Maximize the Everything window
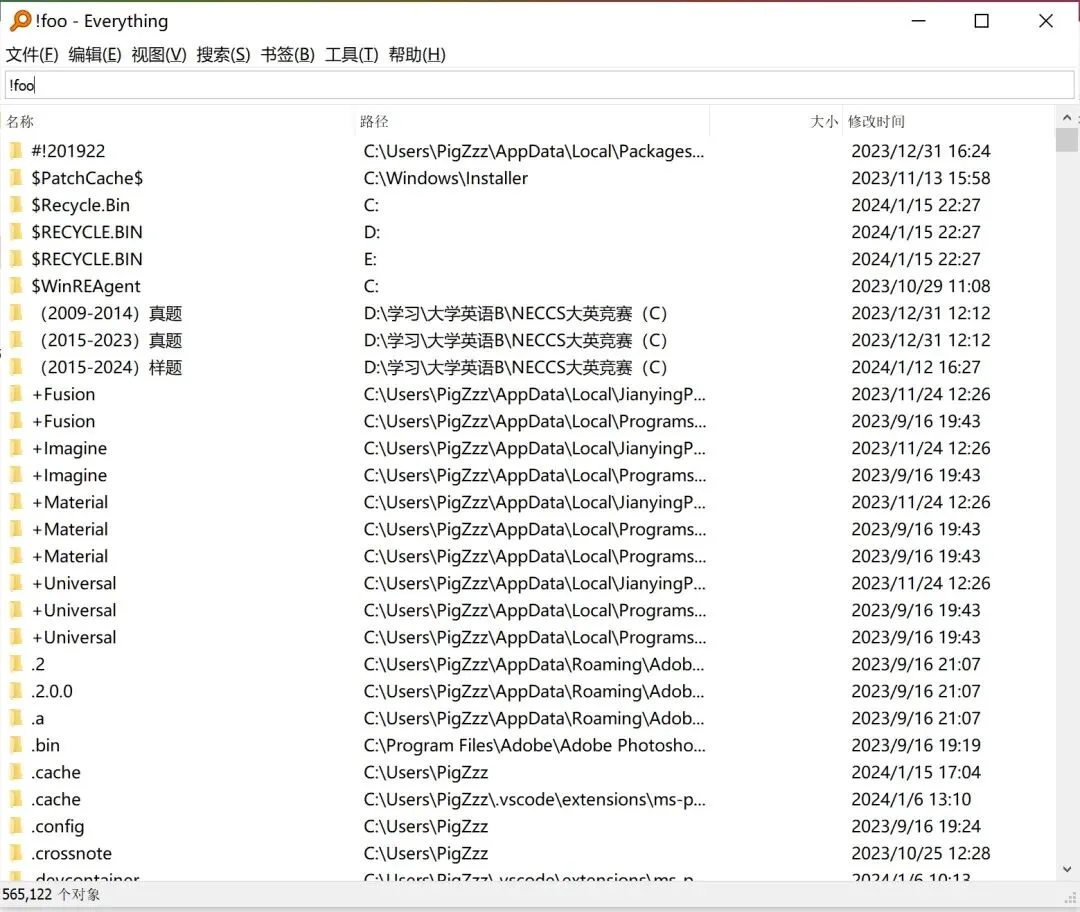The width and height of the screenshot is (1080, 912). (982, 21)
